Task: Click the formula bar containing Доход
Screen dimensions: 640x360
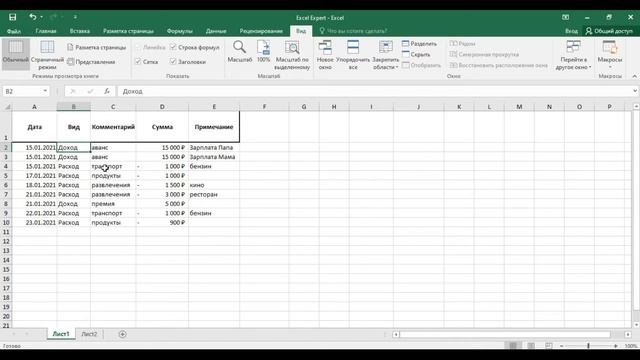Action: click(376, 91)
